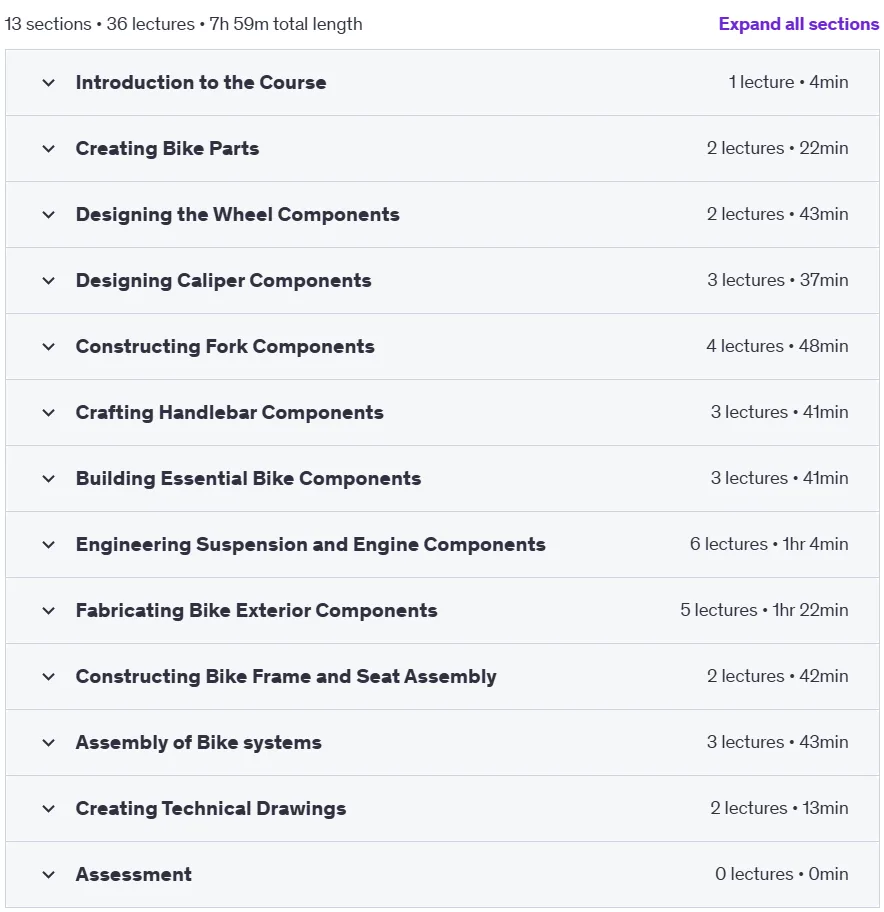The image size is (884, 912).
Task: Expand the Introduction to the Course chevron
Action: point(49,83)
